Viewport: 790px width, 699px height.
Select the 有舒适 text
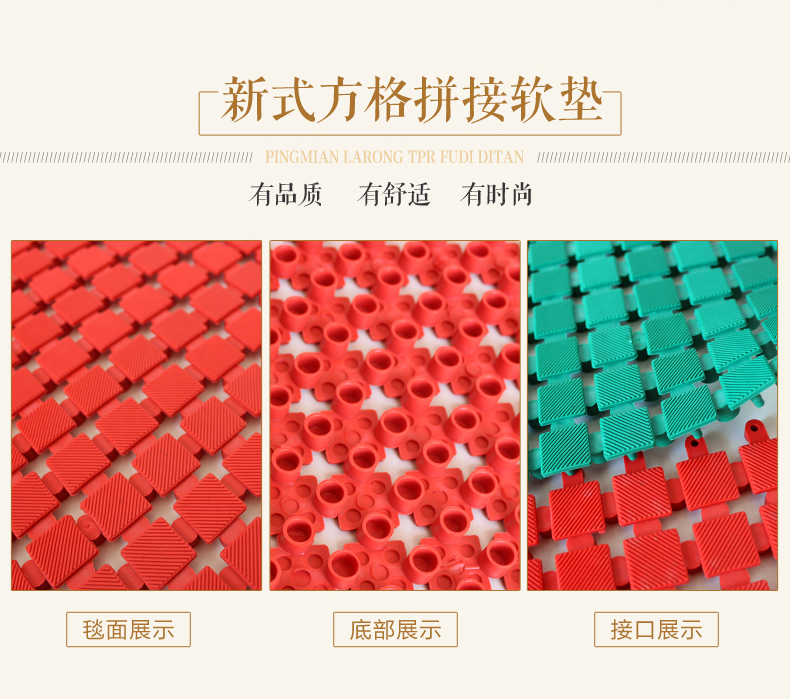394,195
